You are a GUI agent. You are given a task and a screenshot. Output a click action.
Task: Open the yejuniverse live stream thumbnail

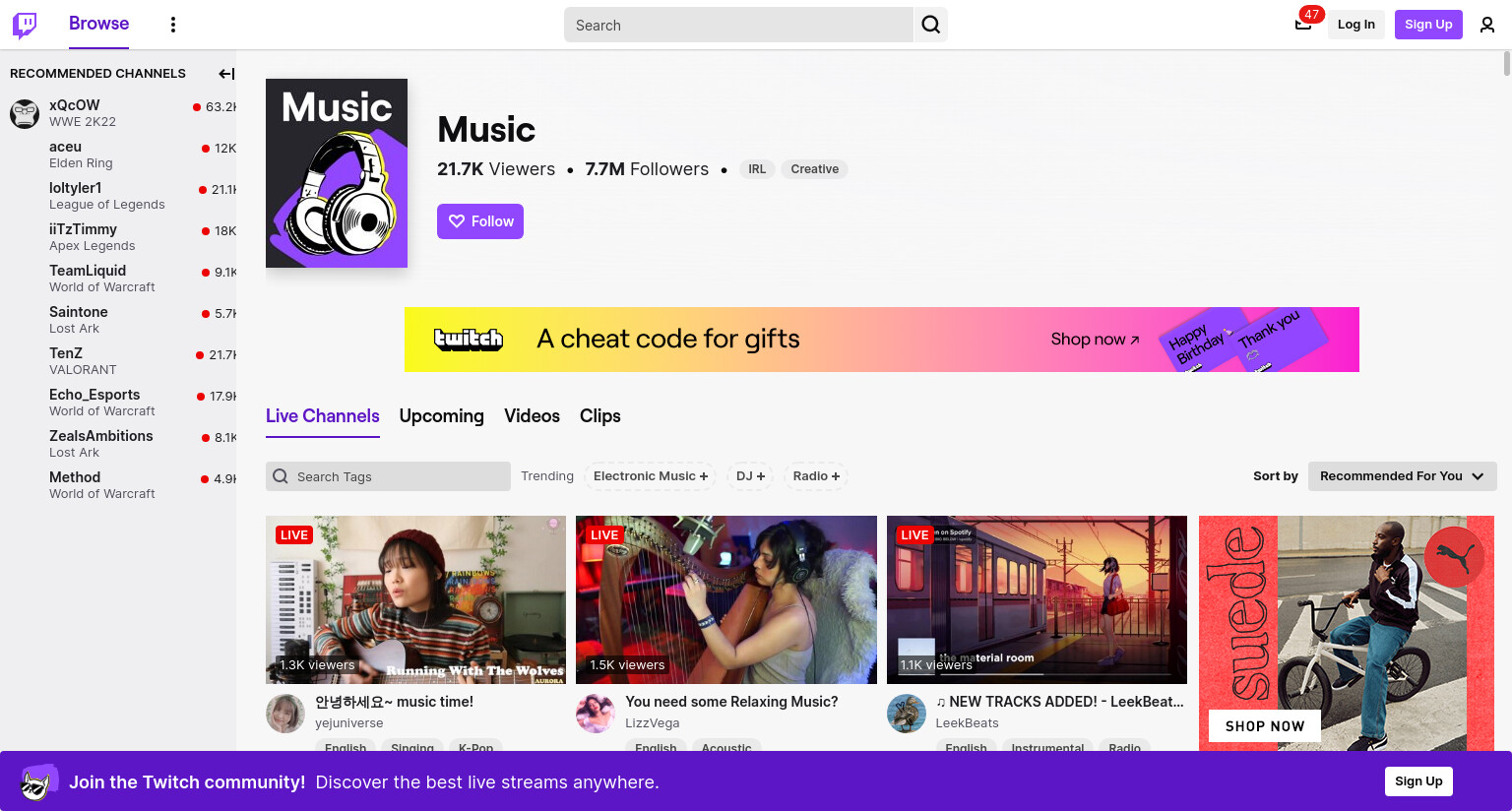pos(415,599)
